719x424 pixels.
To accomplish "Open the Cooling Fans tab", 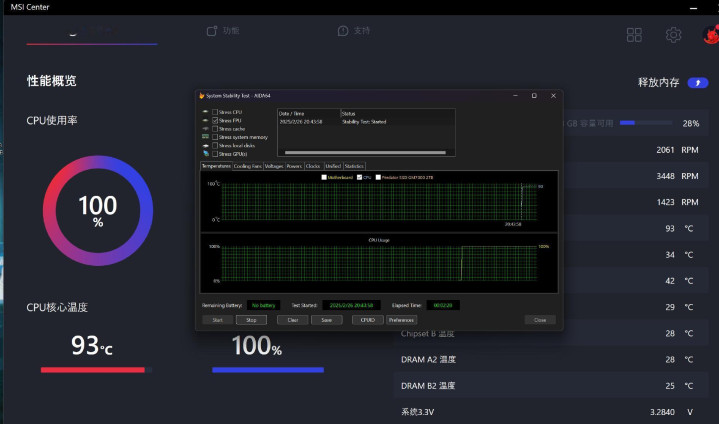I will coord(248,166).
